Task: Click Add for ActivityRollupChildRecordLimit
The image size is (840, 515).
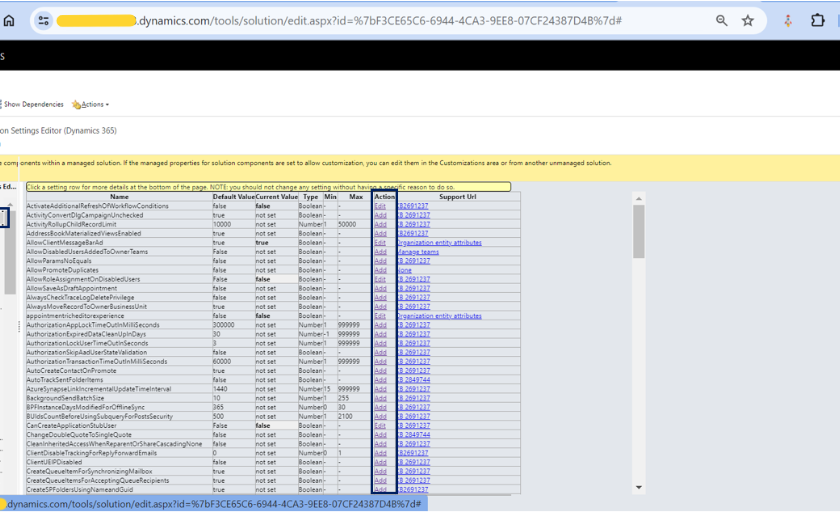Action: (380, 224)
